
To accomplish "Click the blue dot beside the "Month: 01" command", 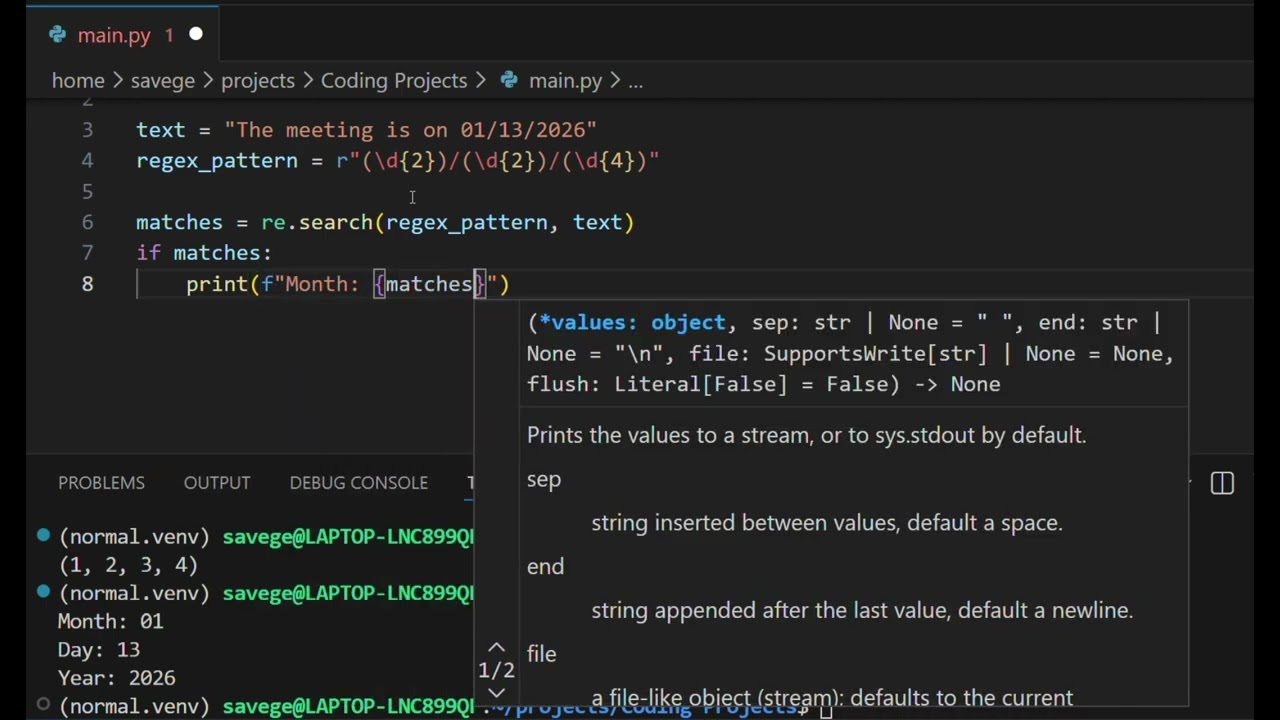I will click(x=43, y=592).
